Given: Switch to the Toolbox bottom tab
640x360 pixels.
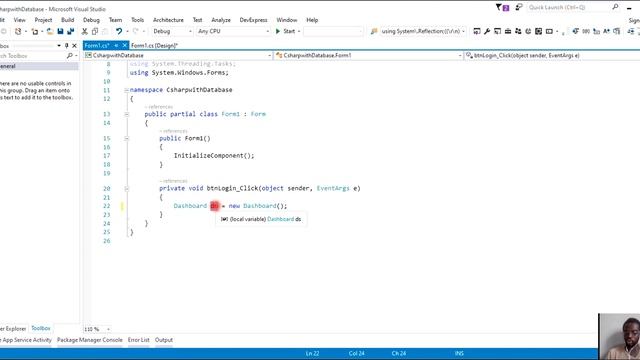Looking at the screenshot, I should [41, 329].
